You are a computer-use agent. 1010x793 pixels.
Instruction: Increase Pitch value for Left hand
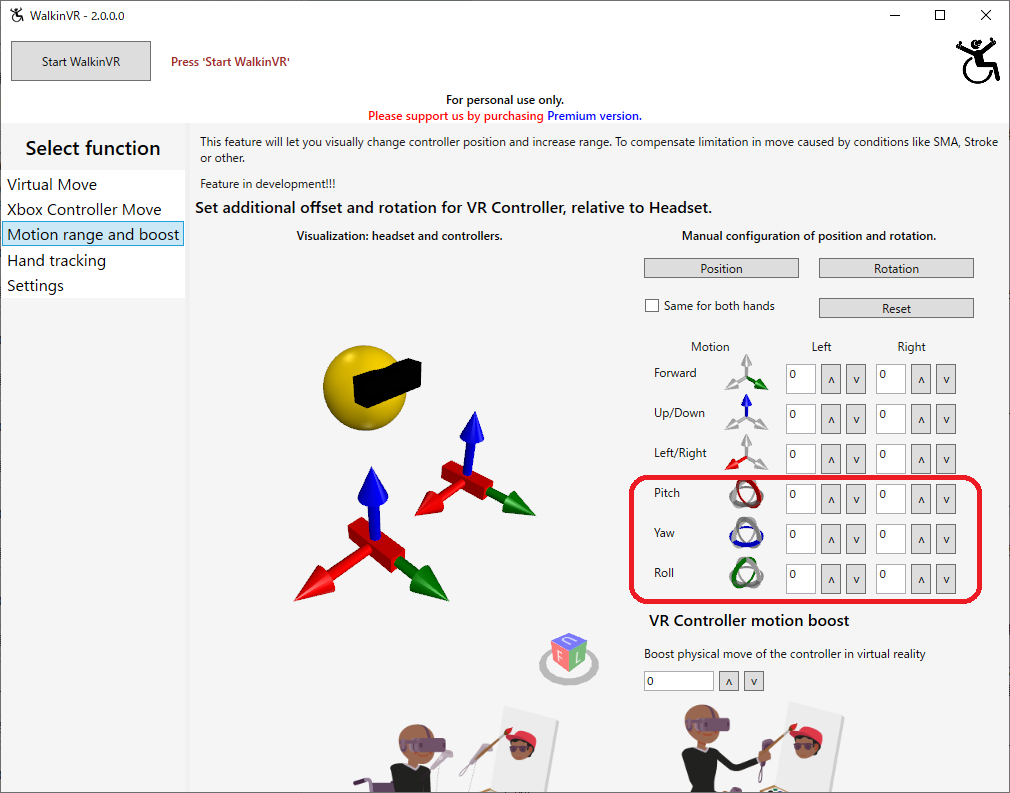(831, 499)
